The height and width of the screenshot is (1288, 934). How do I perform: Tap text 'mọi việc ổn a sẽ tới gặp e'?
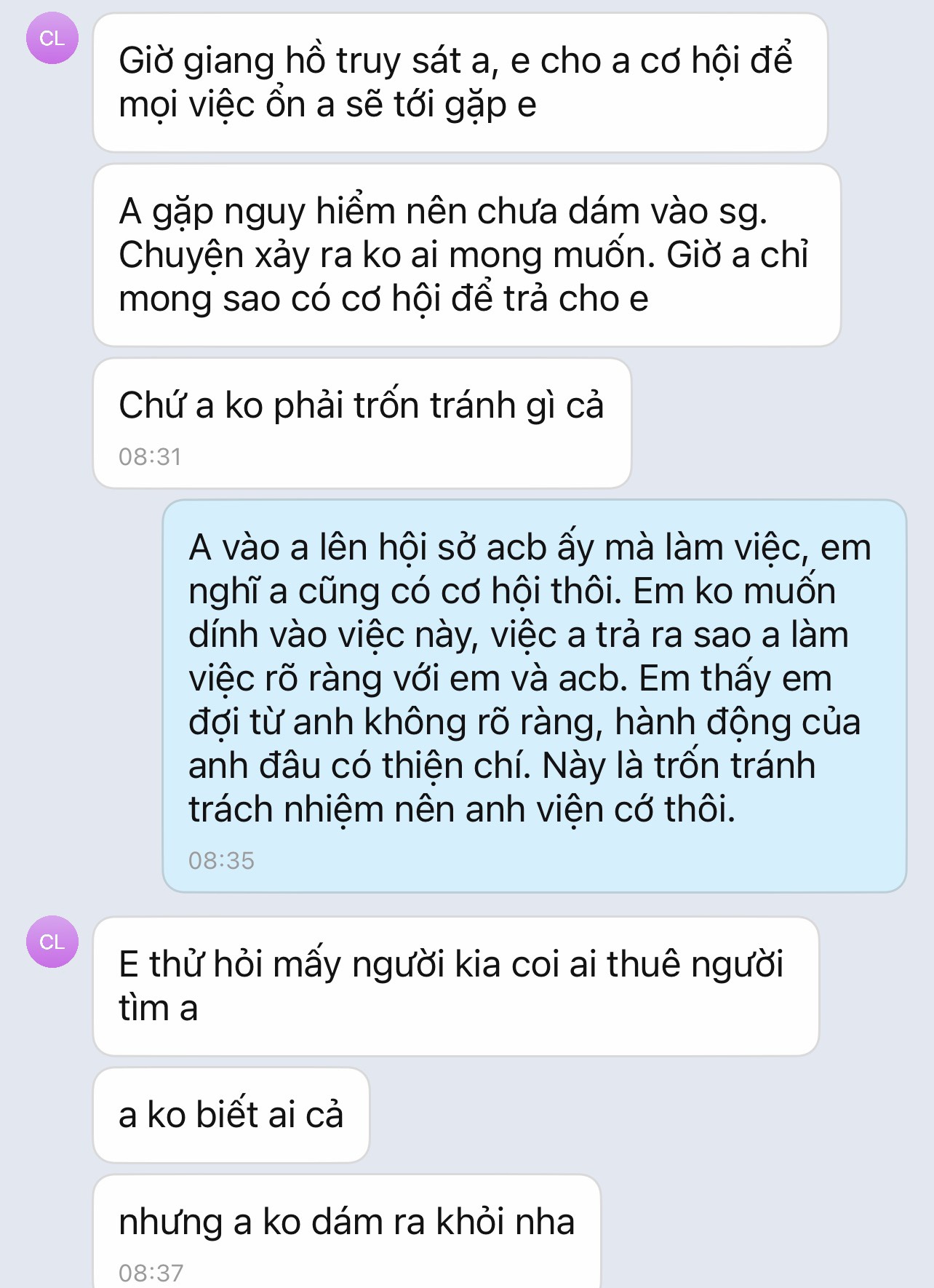pos(327,106)
